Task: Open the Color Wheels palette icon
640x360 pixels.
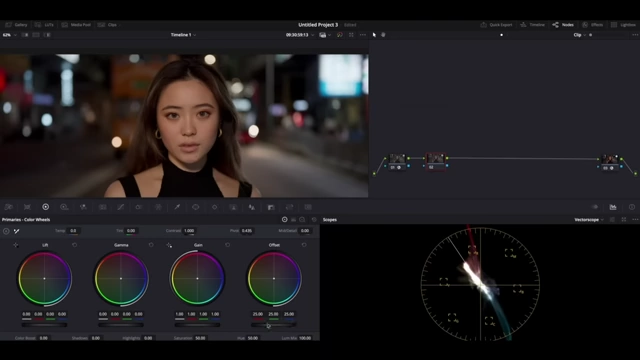Action: (x=46, y=207)
